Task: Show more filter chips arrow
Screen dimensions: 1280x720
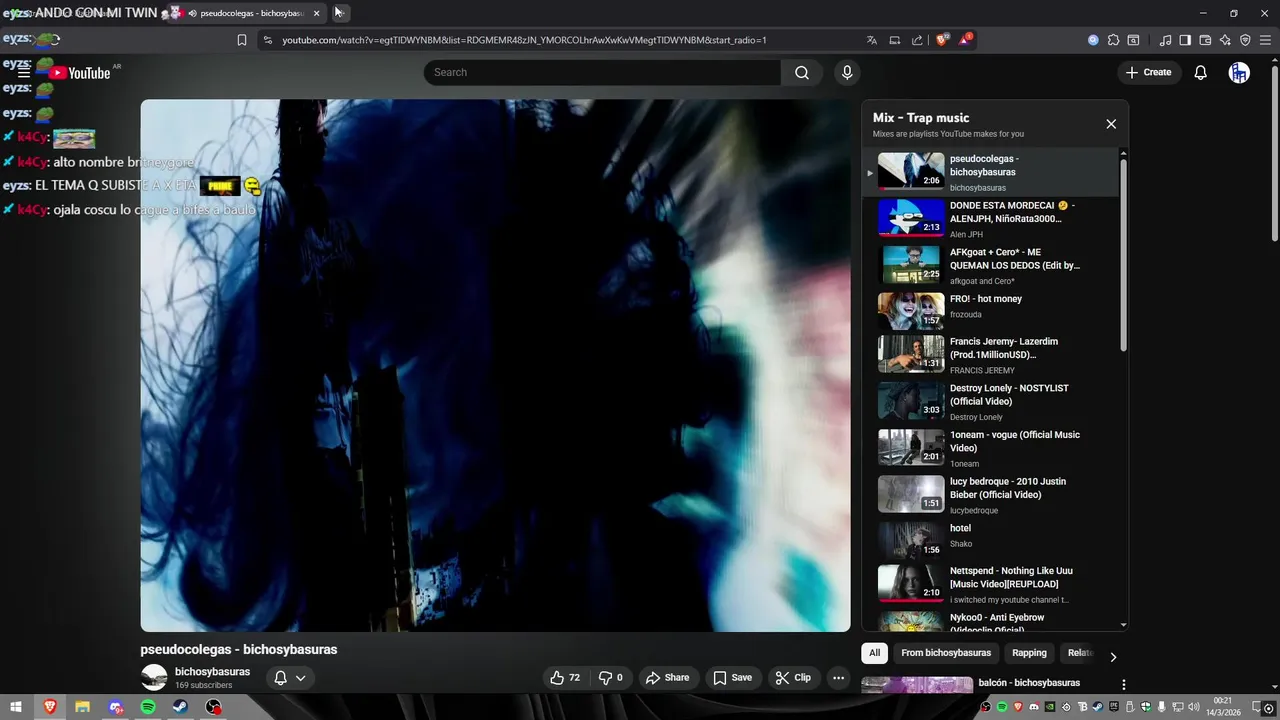Action: (x=1113, y=657)
